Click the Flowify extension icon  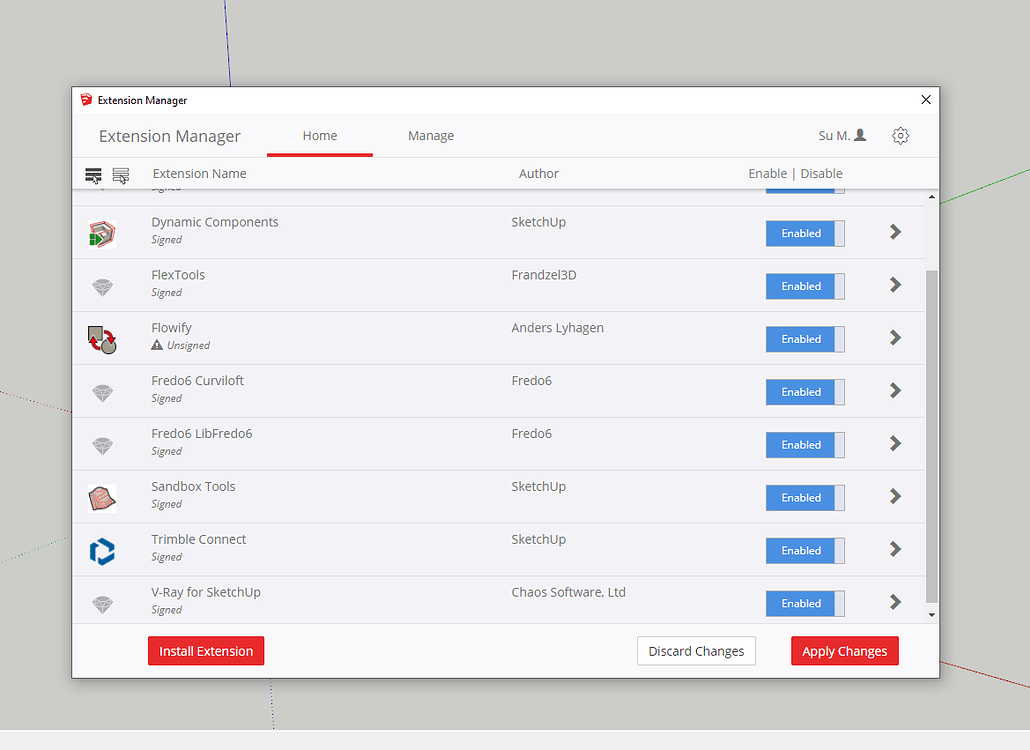(x=102, y=340)
